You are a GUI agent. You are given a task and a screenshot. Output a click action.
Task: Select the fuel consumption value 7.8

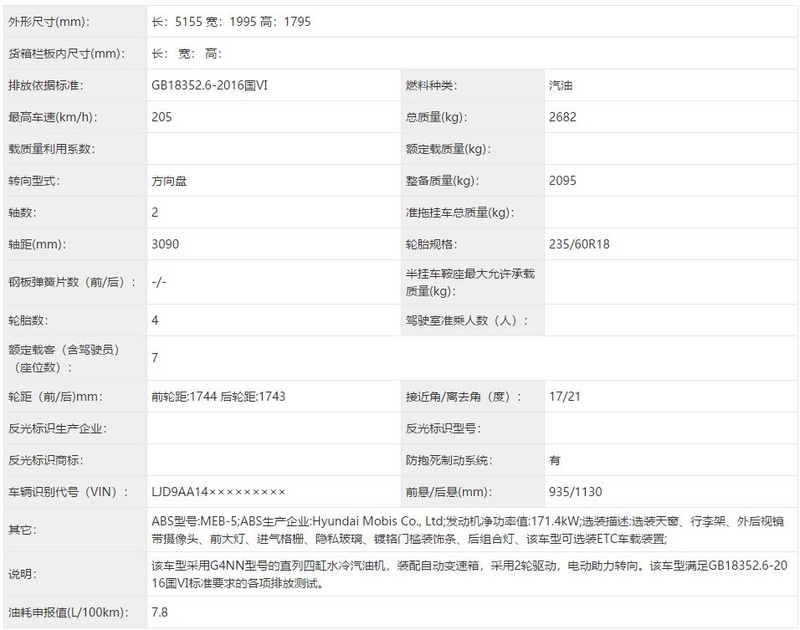click(x=160, y=613)
